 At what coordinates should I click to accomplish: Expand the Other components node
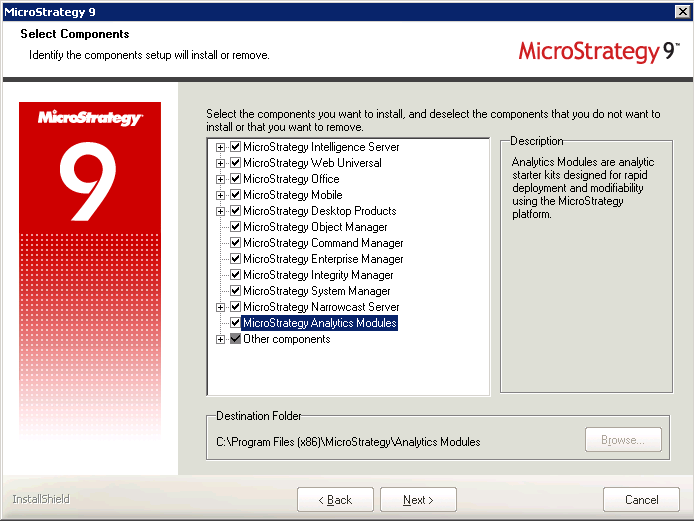pyautogui.click(x=221, y=339)
